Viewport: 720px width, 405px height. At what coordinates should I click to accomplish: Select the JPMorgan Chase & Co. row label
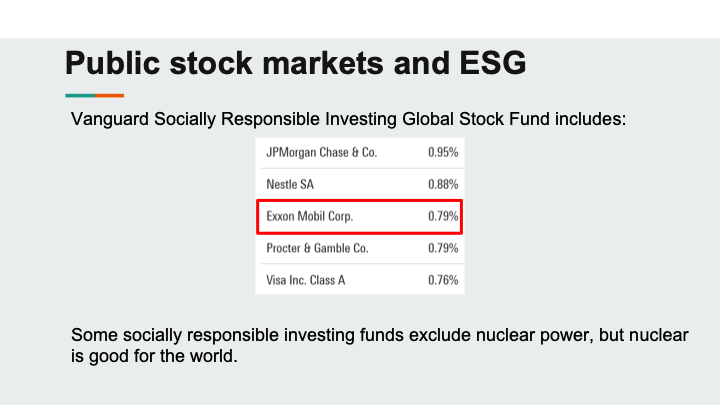coord(321,152)
